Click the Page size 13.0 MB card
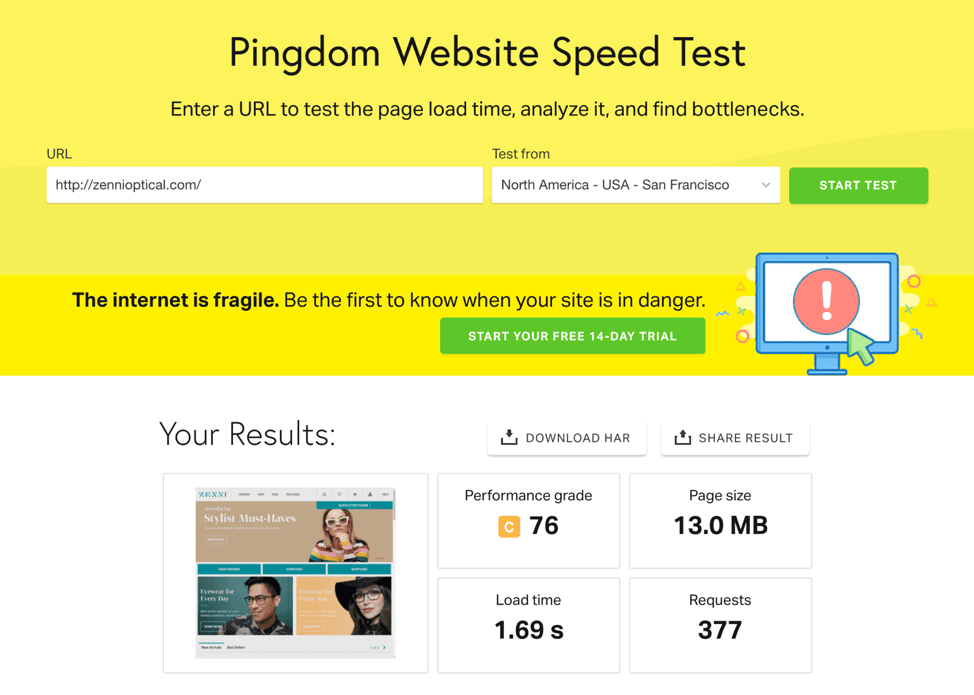The height and width of the screenshot is (695, 974). (721, 520)
